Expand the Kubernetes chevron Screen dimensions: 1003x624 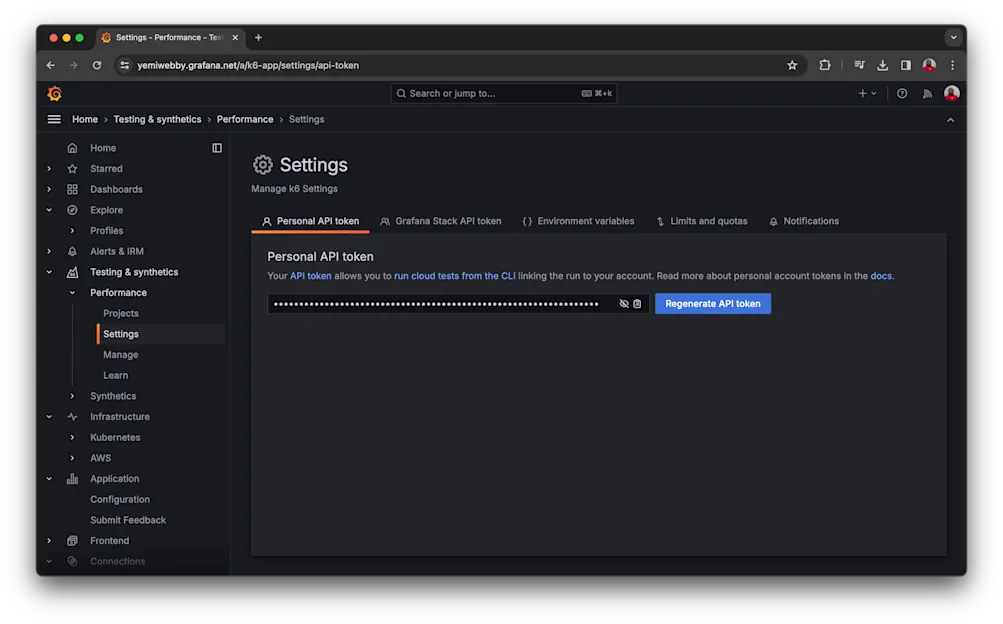[72, 437]
